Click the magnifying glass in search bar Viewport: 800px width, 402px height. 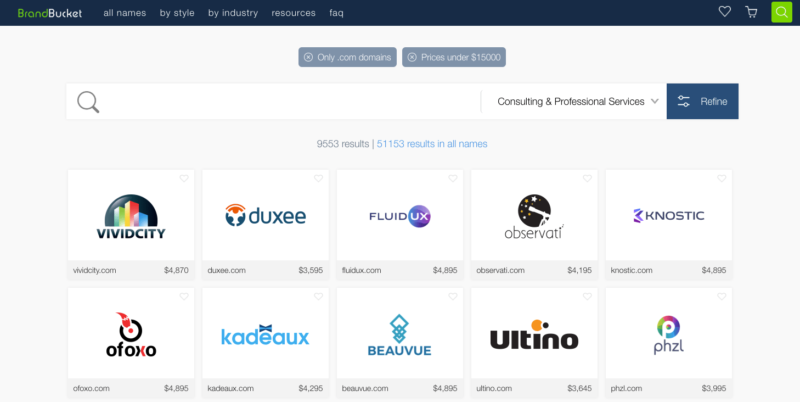point(88,102)
